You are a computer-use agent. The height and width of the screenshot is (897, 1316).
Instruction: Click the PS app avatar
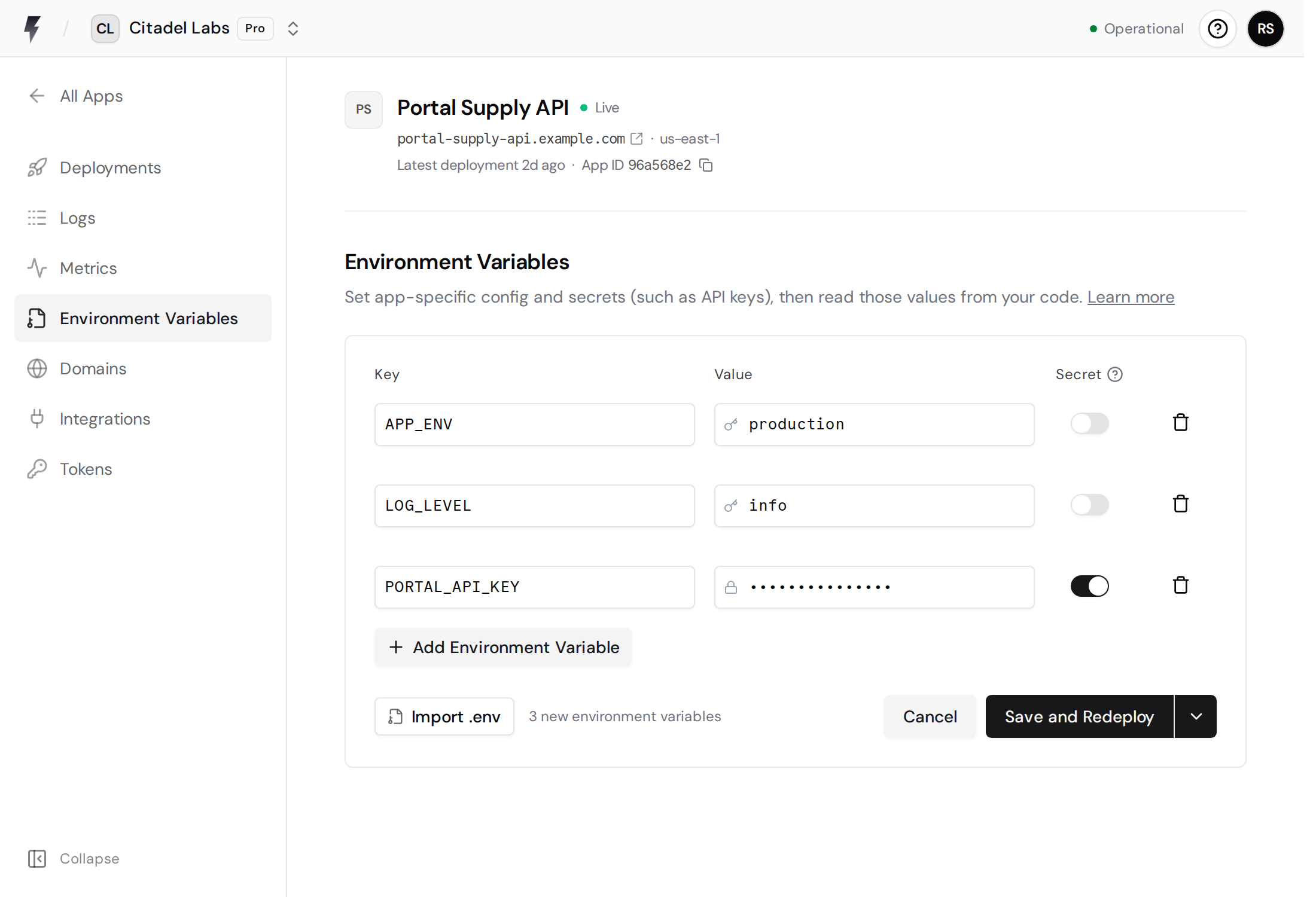[x=364, y=109]
